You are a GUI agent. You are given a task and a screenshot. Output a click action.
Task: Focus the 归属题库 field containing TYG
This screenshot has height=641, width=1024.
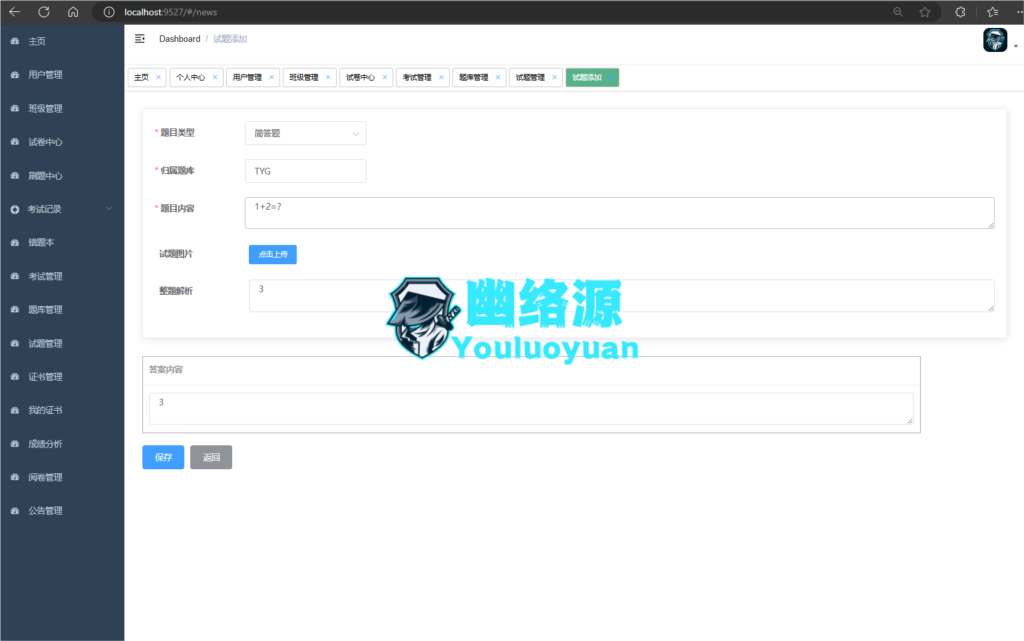click(306, 171)
